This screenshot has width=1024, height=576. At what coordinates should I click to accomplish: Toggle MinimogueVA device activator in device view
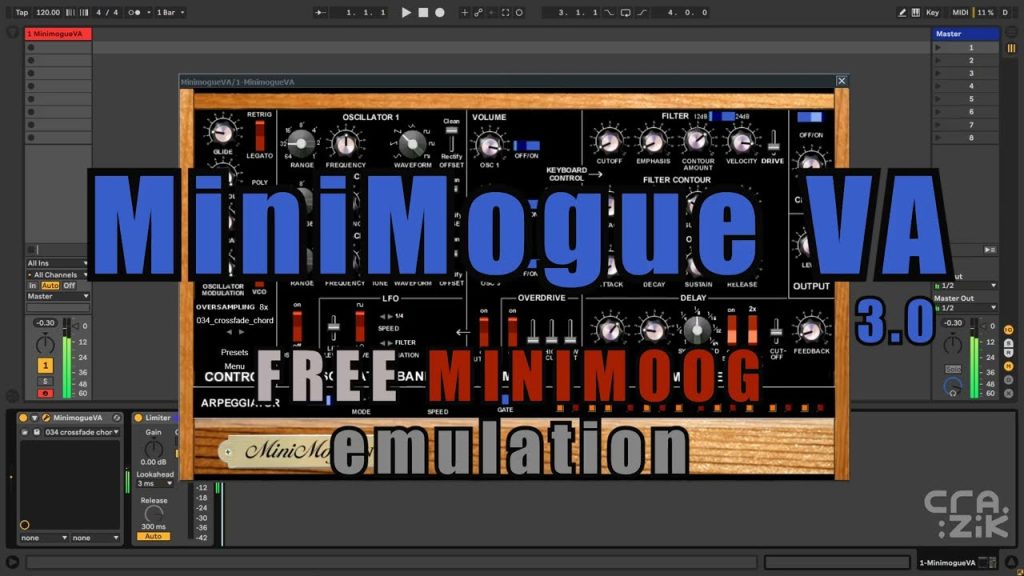(x=24, y=417)
